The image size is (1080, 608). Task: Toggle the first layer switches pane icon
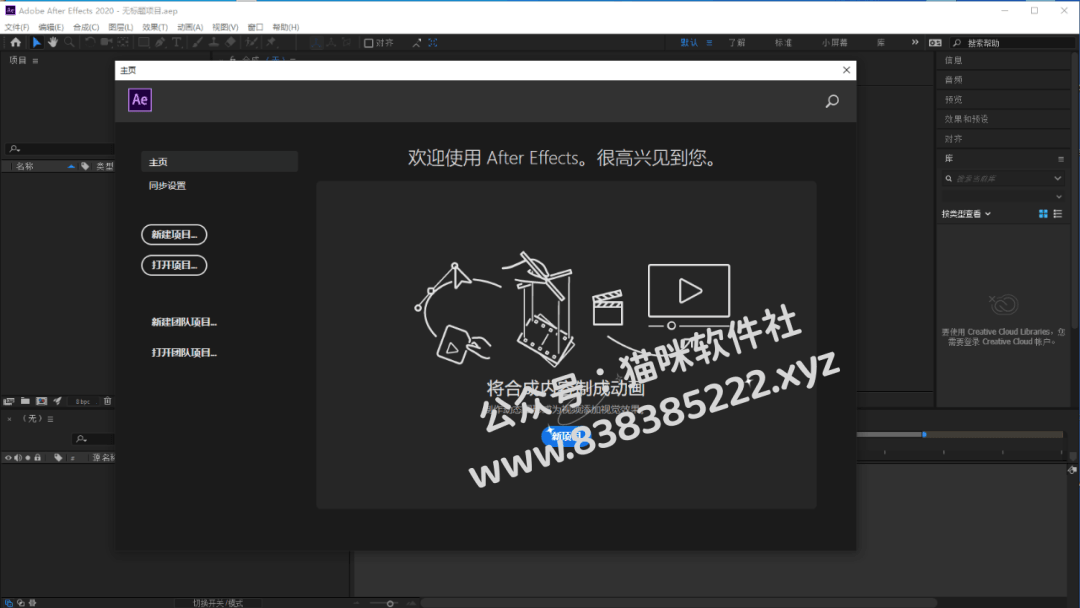(9, 603)
